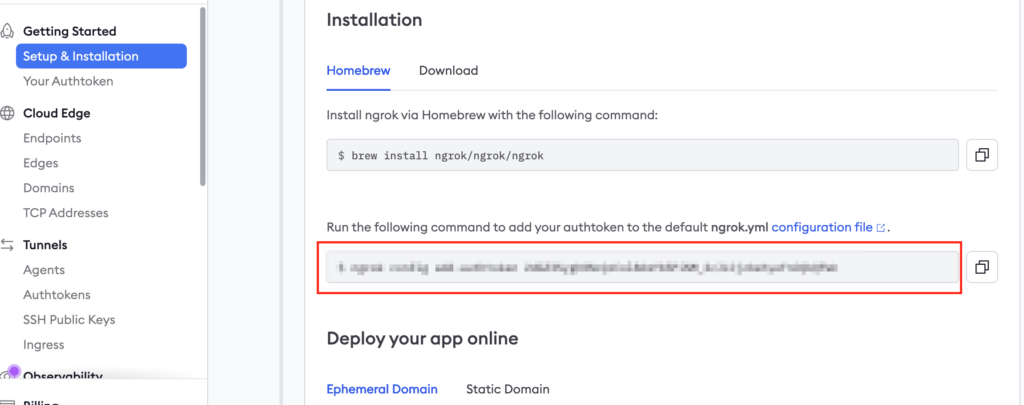Click the Tunnels section header
This screenshot has width=1024, height=405.
click(x=45, y=245)
